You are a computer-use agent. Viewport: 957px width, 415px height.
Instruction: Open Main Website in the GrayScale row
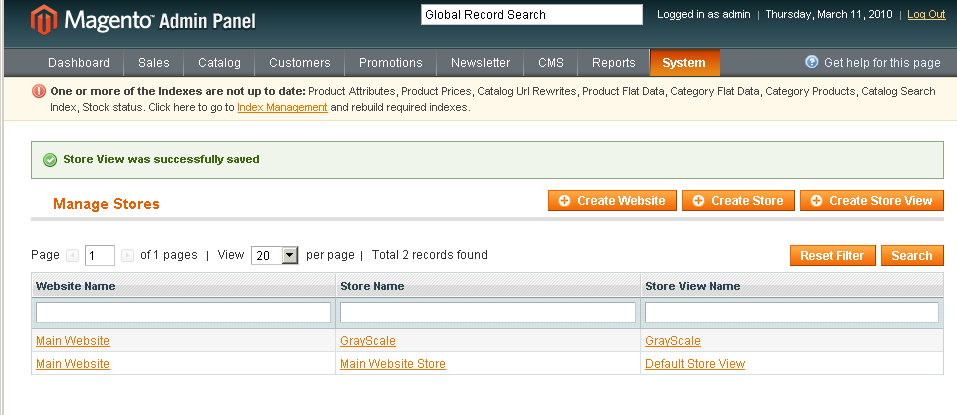tap(73, 341)
